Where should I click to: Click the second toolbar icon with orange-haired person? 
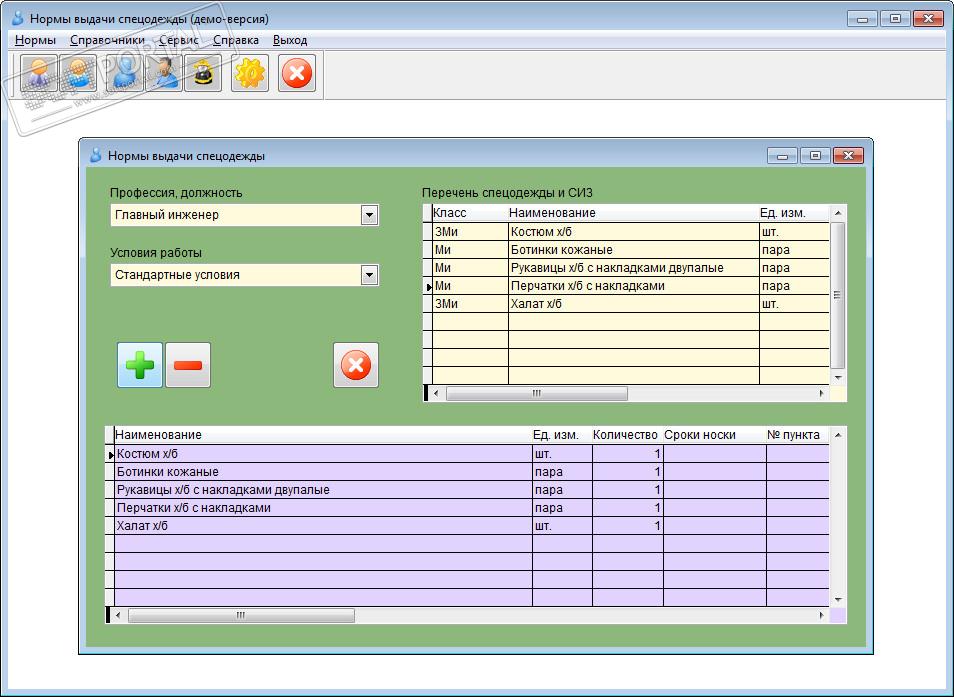coord(79,74)
